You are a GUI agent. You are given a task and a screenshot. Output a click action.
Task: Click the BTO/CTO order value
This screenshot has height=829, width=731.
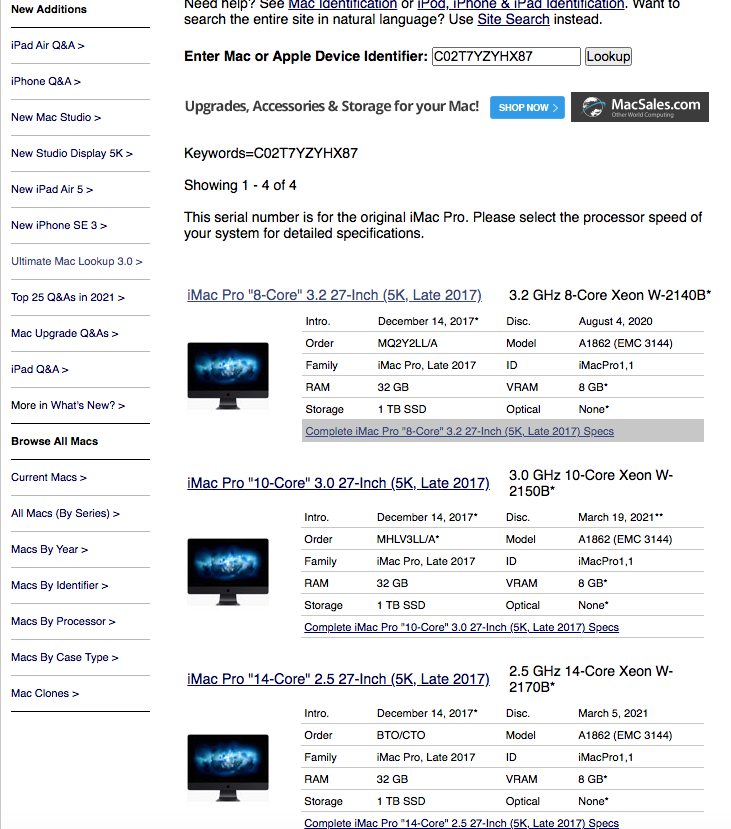pos(401,735)
